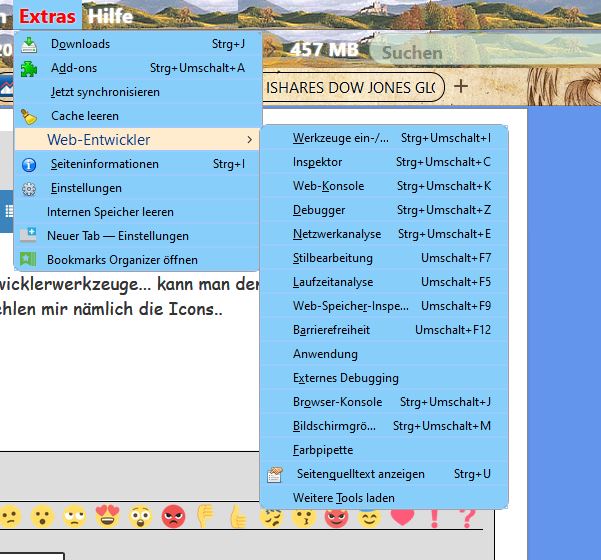
Task: Insert the surprised open-mouth emoji
Action: (x=42, y=516)
